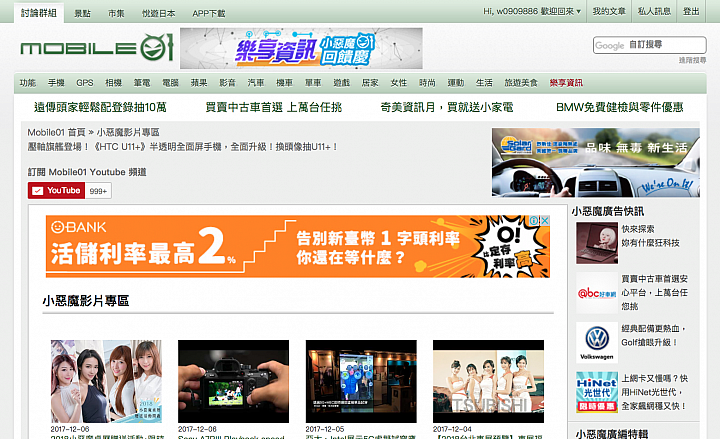Click 快來探索 妳有什麼狂科技 ad text
Viewport: 720px width, 439px height.
click(650, 236)
